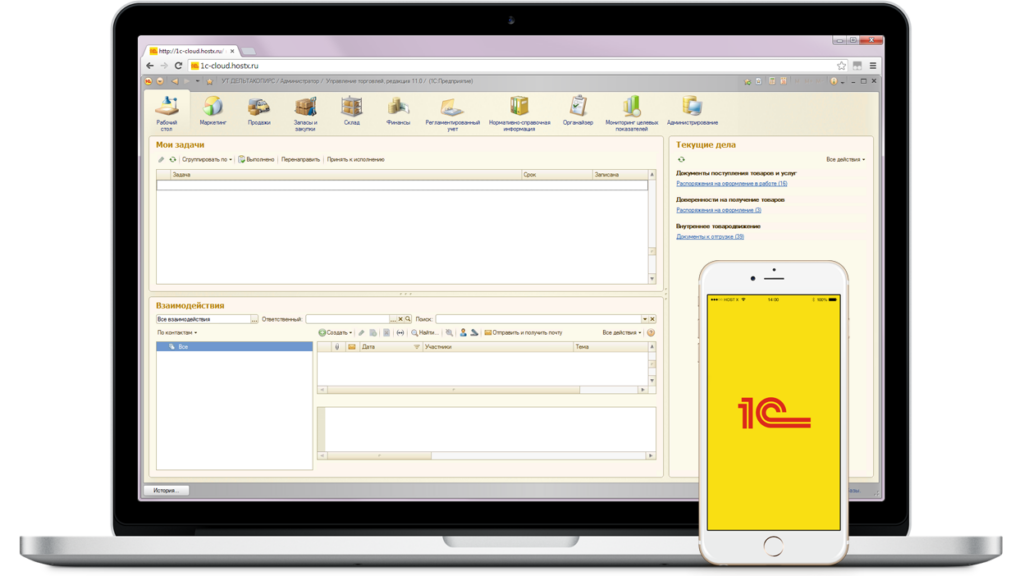1024x576 pixels.
Task: Sort by the Задача column header
Action: pyautogui.click(x=345, y=175)
